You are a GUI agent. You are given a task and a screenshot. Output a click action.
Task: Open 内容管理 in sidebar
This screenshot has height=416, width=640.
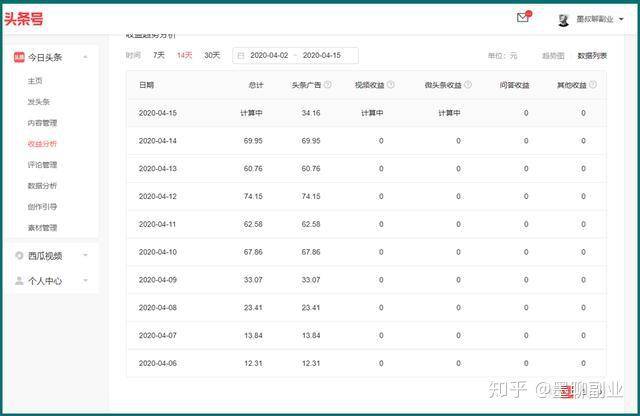(x=42, y=123)
